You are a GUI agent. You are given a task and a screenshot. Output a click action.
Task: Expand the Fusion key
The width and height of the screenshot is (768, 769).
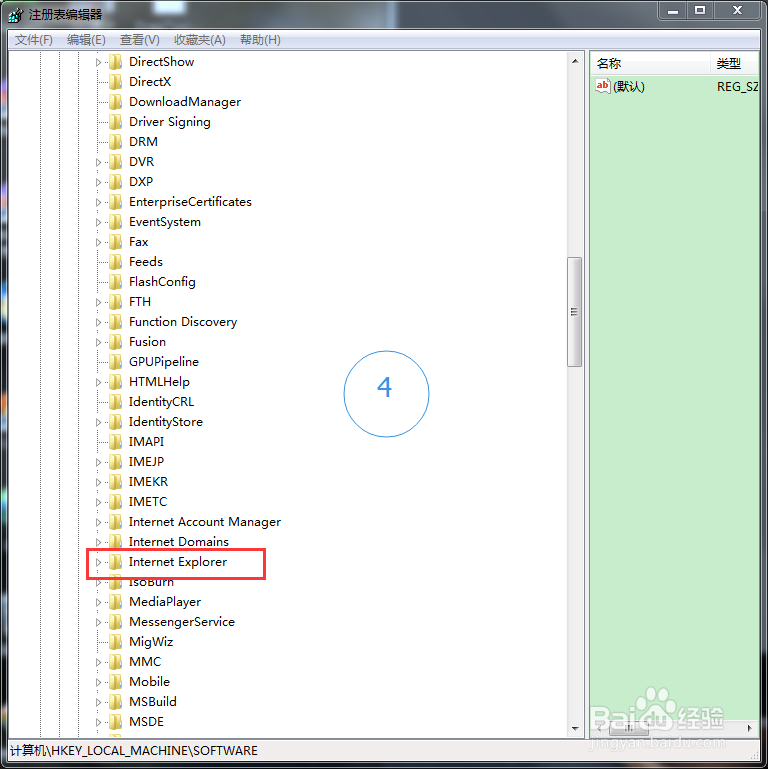pyautogui.click(x=98, y=342)
